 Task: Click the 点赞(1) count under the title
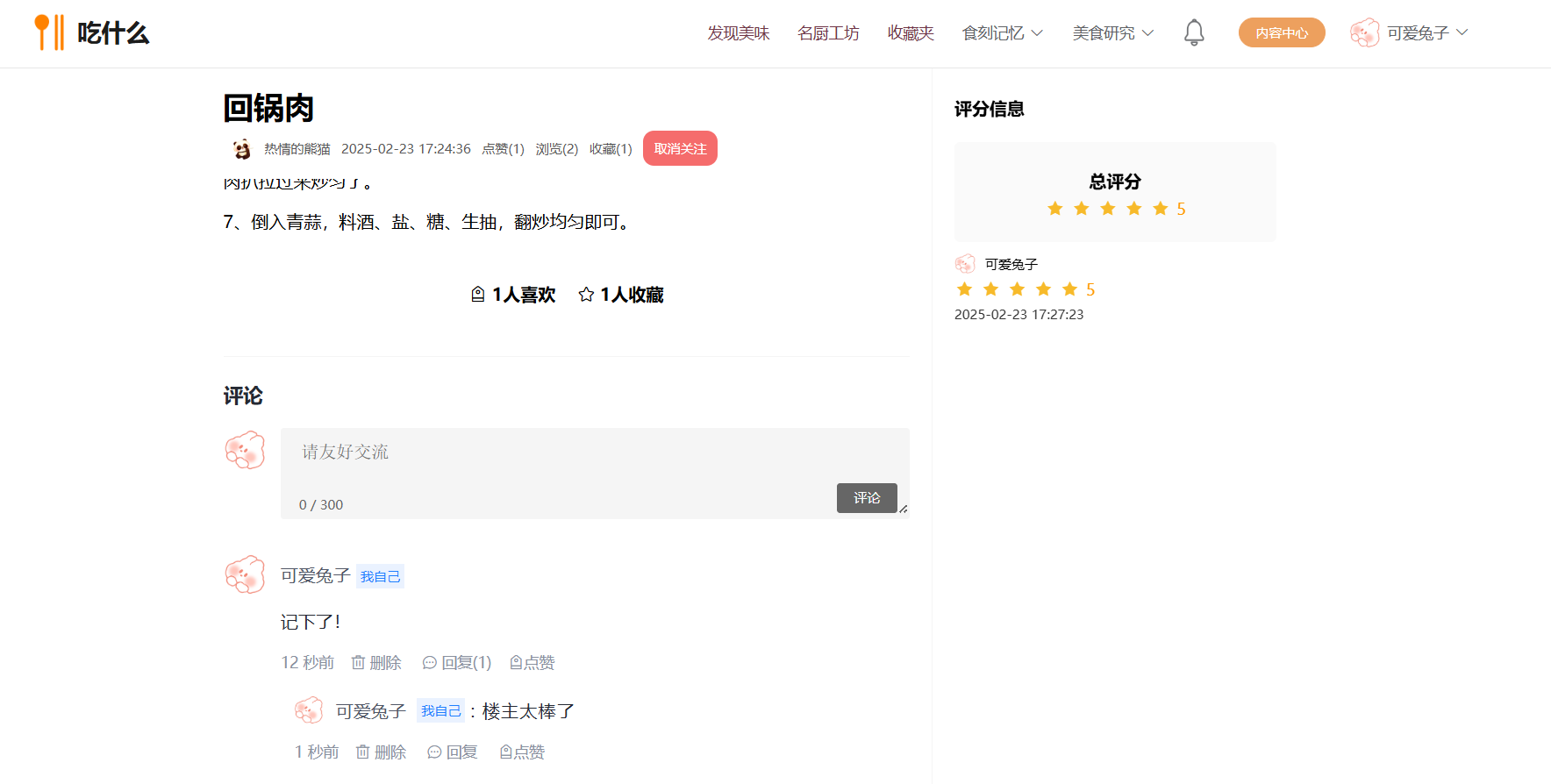pyautogui.click(x=504, y=149)
